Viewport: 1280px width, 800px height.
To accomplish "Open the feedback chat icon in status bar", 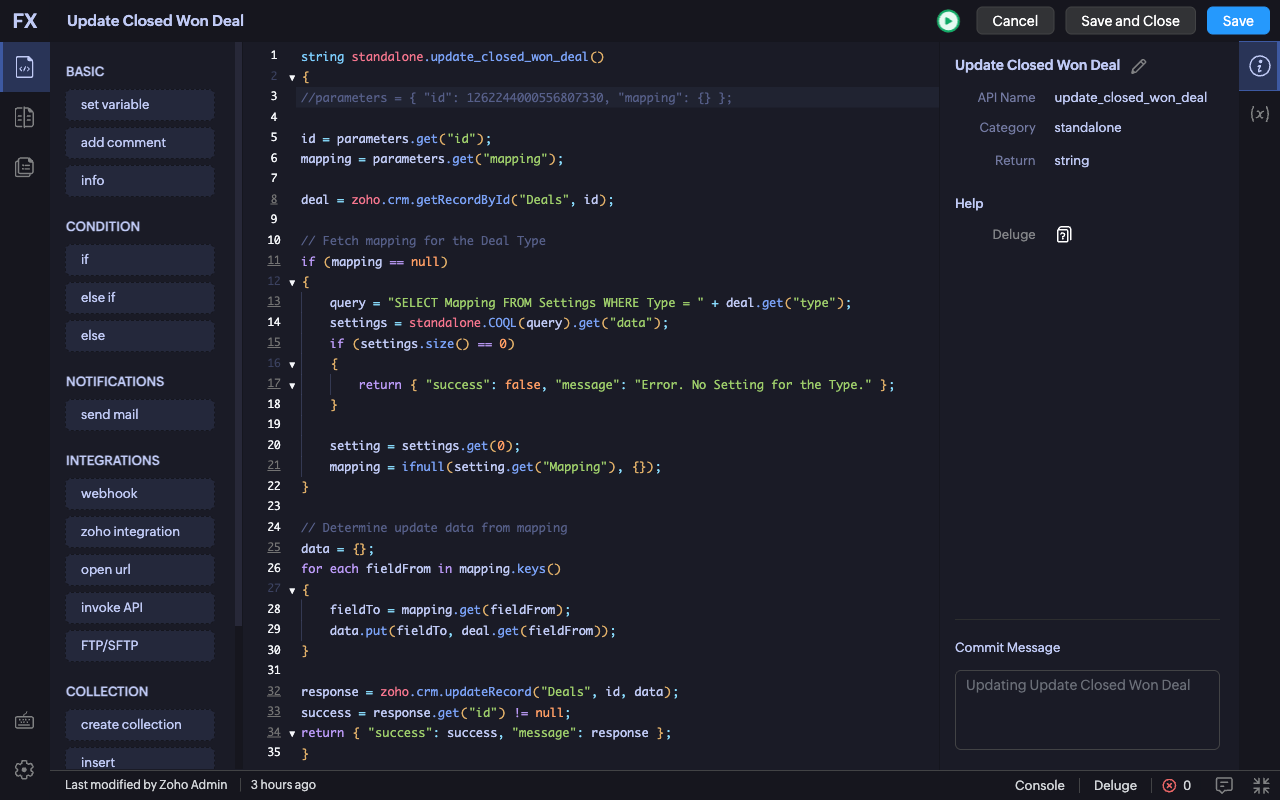I will [x=1224, y=785].
